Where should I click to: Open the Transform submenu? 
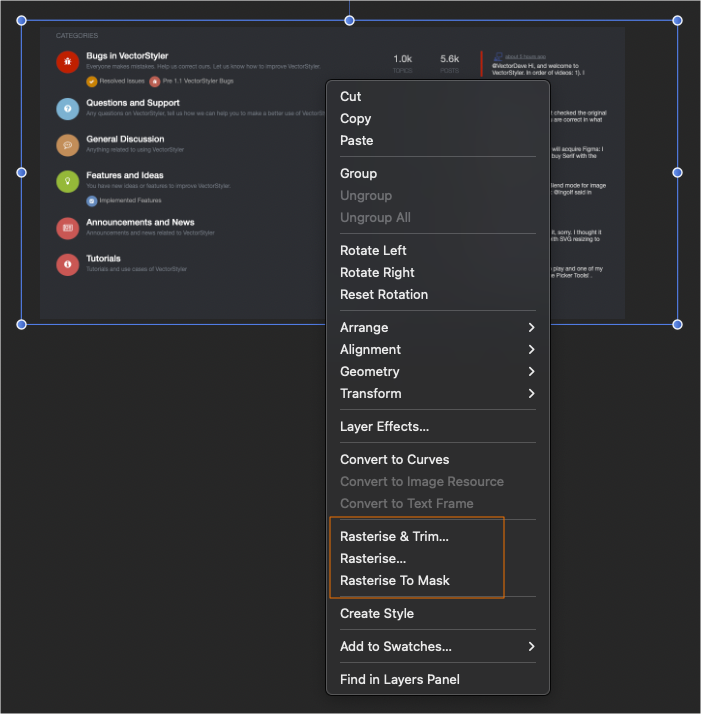[438, 393]
